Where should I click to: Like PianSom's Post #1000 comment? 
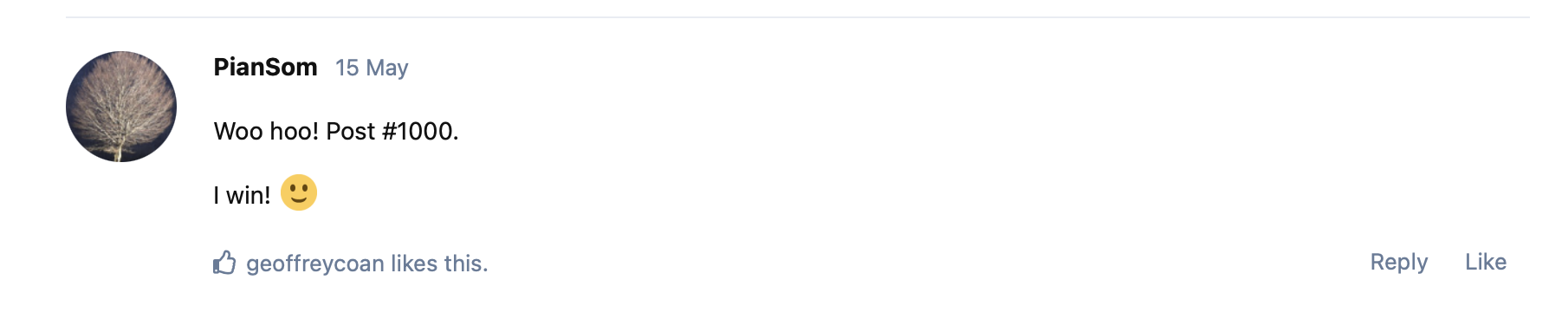pos(1486,262)
